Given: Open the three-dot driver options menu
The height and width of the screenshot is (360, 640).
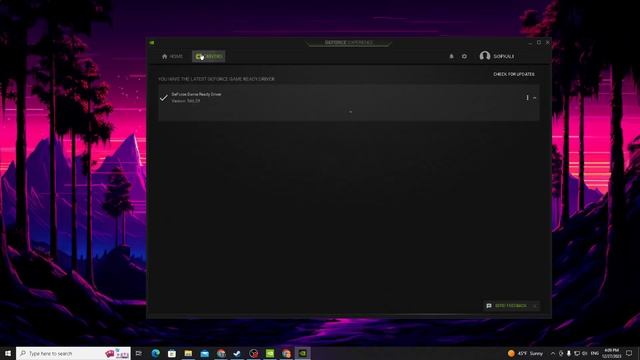Looking at the screenshot, I should (527, 98).
